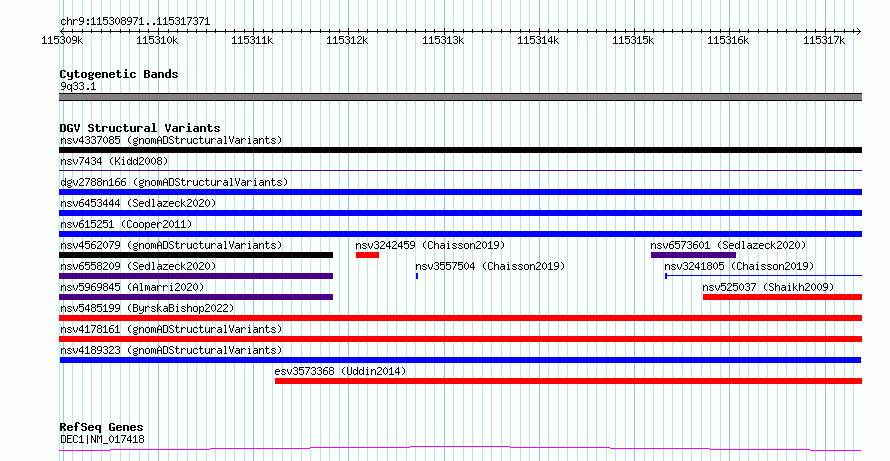Open the nsv6573601 (Sedlazeck2020) label
Viewport: 890px width, 461px height.
(x=728, y=245)
